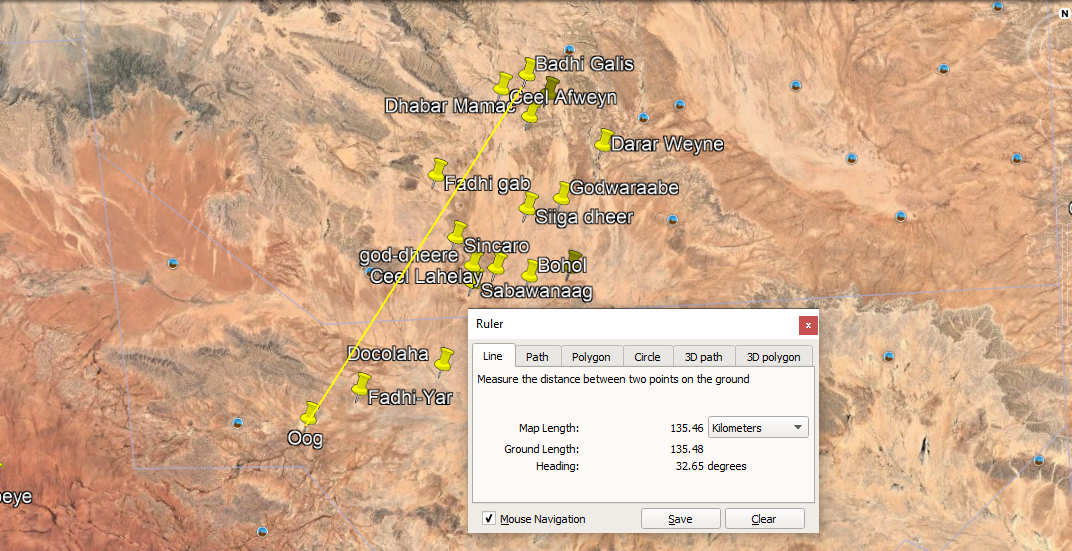
Task: Select the Darar Weyne pushpin marker
Action: coord(604,140)
